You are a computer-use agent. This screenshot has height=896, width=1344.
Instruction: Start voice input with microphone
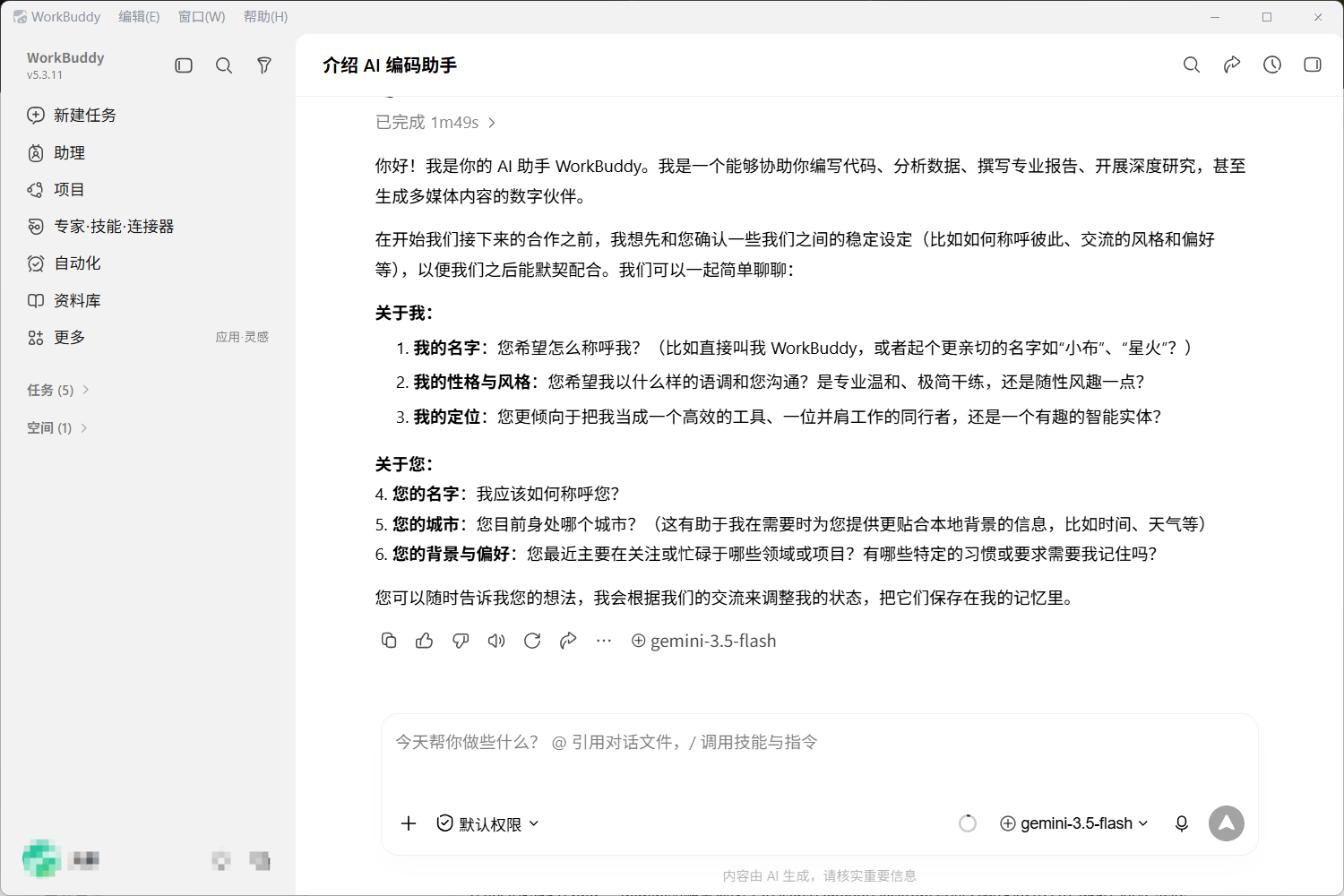[x=1182, y=823]
